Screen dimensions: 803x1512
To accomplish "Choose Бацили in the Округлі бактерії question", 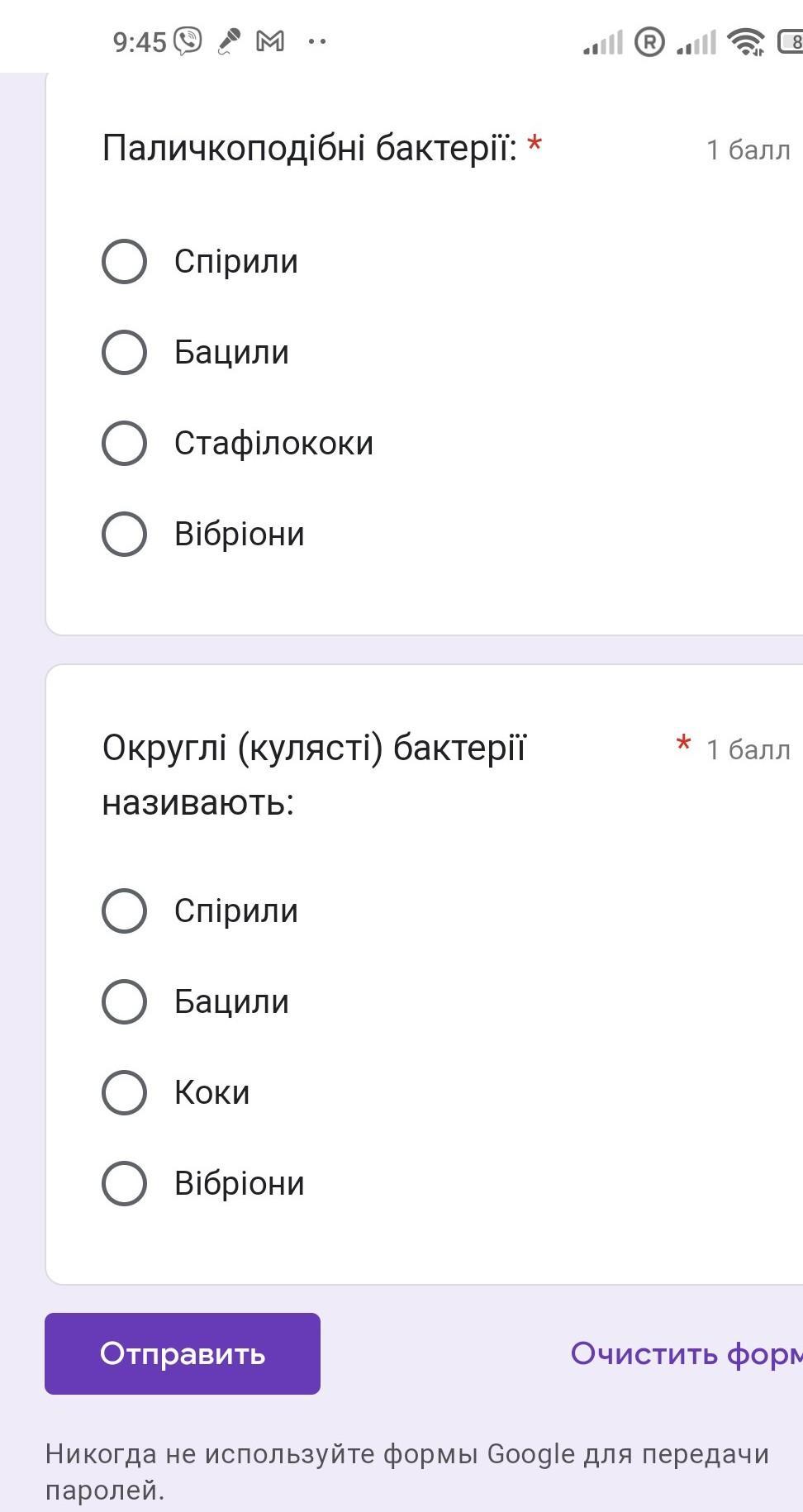I will 125,1001.
